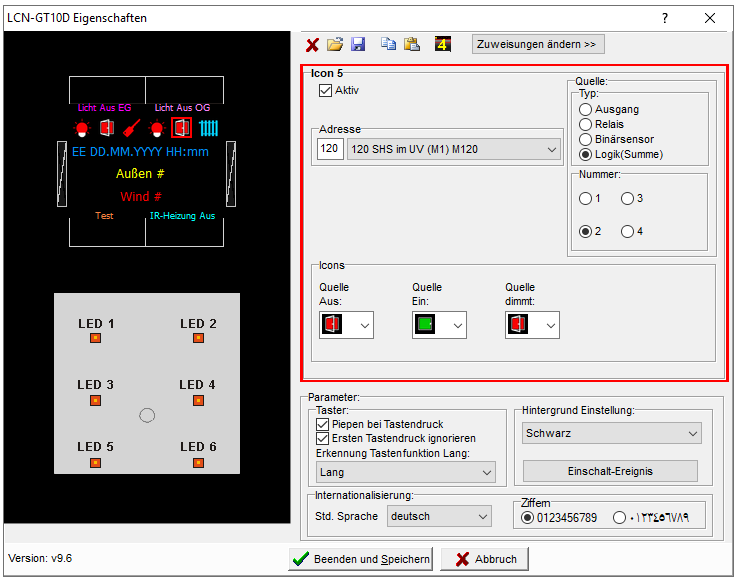The width and height of the screenshot is (737, 580).
Task: Click Zuweisungen ändern button
Action: pyautogui.click(x=538, y=44)
